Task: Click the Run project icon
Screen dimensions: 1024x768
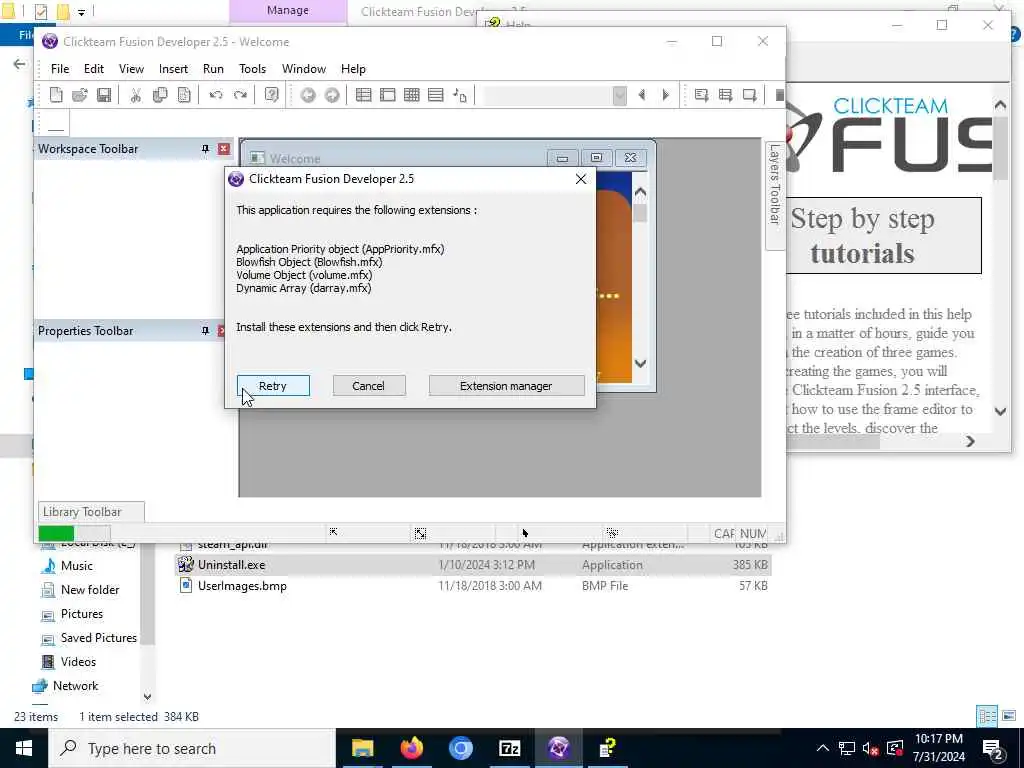Action: (x=701, y=95)
